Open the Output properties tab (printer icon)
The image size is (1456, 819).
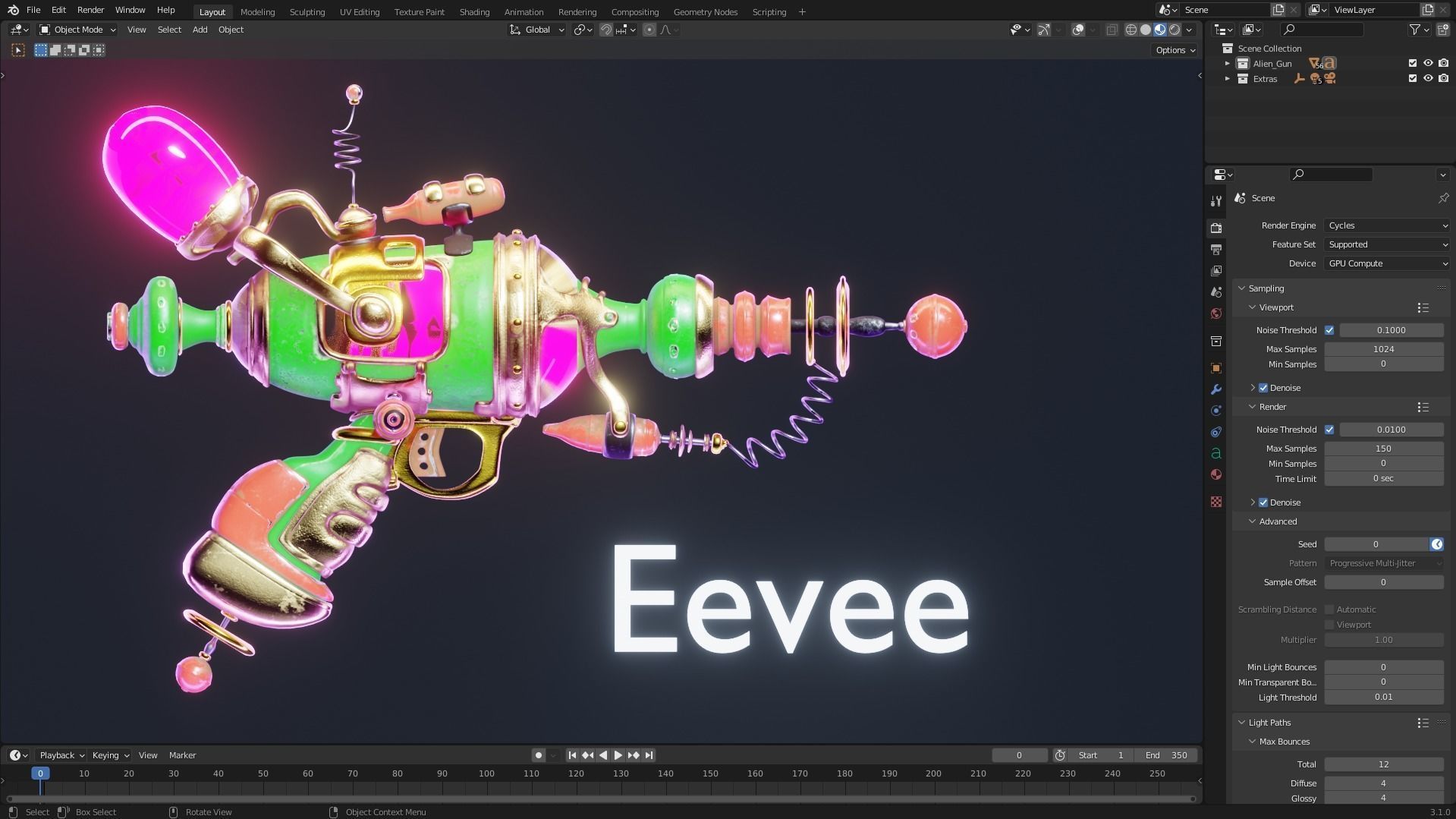click(1216, 250)
